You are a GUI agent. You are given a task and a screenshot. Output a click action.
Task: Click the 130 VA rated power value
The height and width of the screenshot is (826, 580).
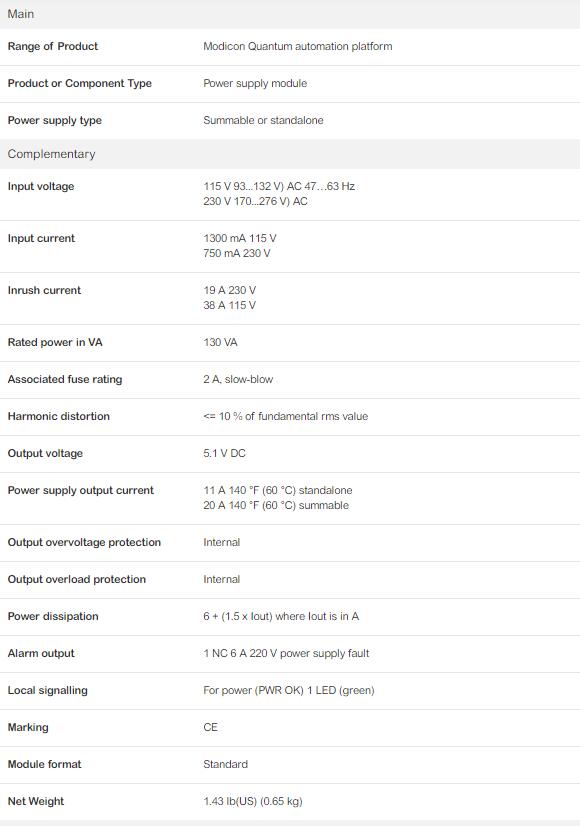coord(220,342)
